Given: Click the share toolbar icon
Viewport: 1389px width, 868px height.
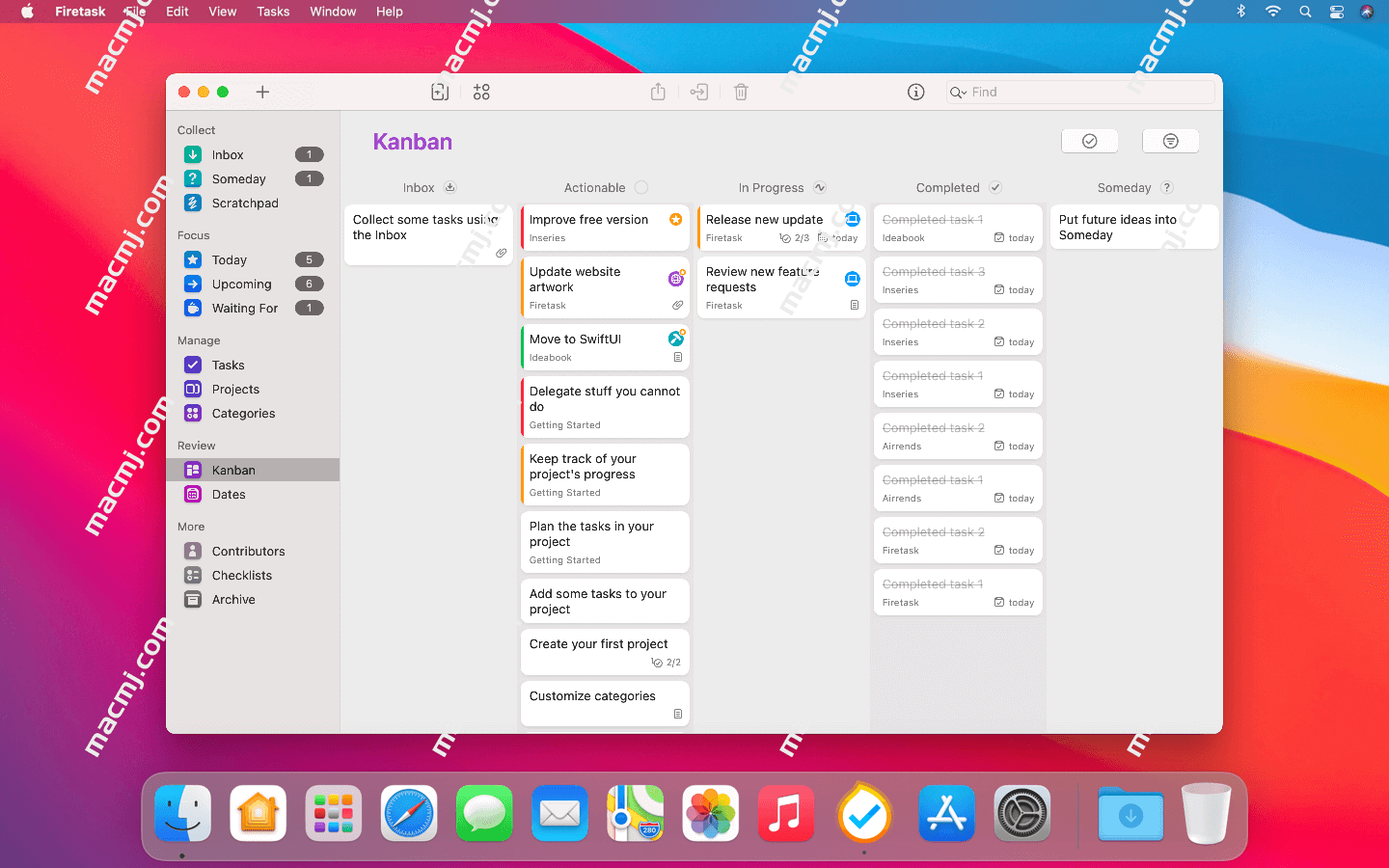Looking at the screenshot, I should [x=658, y=92].
